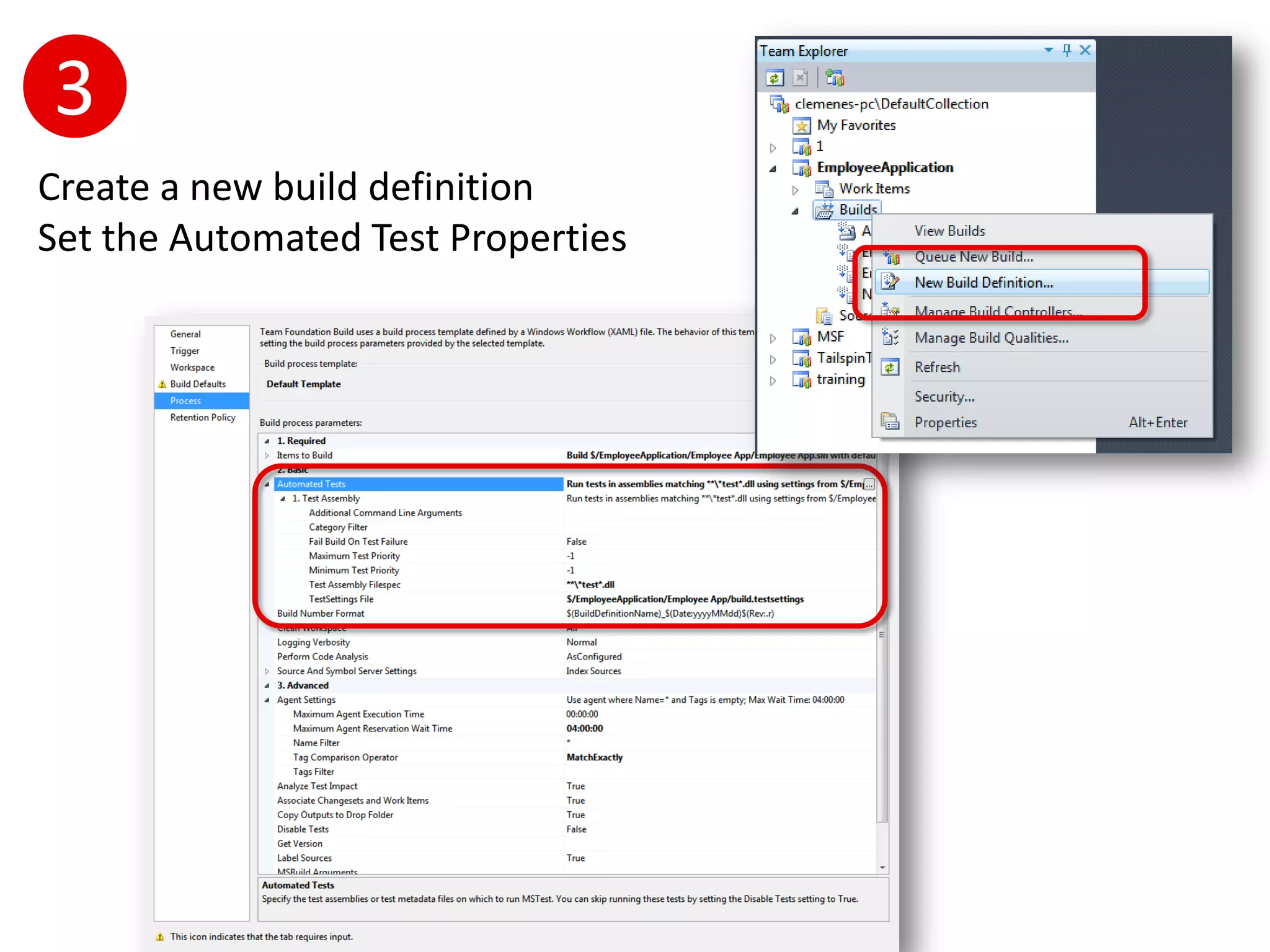Image resolution: width=1270 pixels, height=952 pixels.
Task: Select the clemenes-pc\DefaultCollection server node
Action: pos(891,104)
